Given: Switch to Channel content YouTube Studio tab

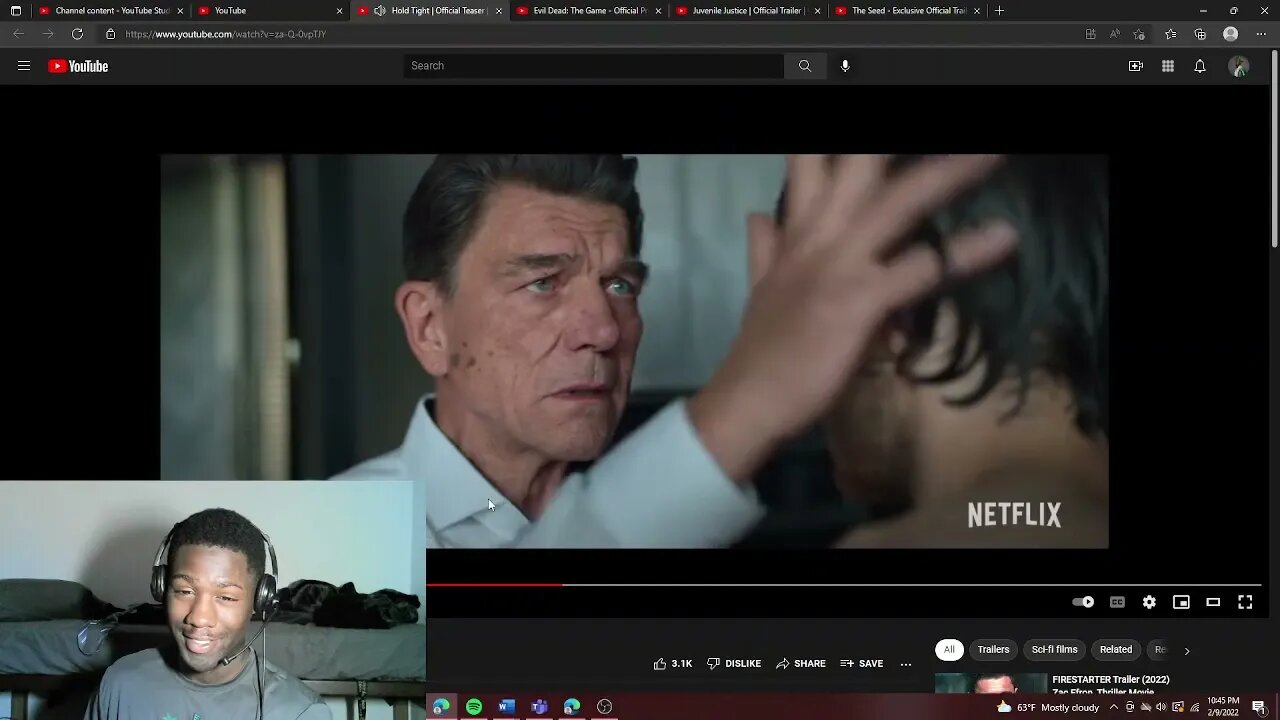Looking at the screenshot, I should 111,11.
